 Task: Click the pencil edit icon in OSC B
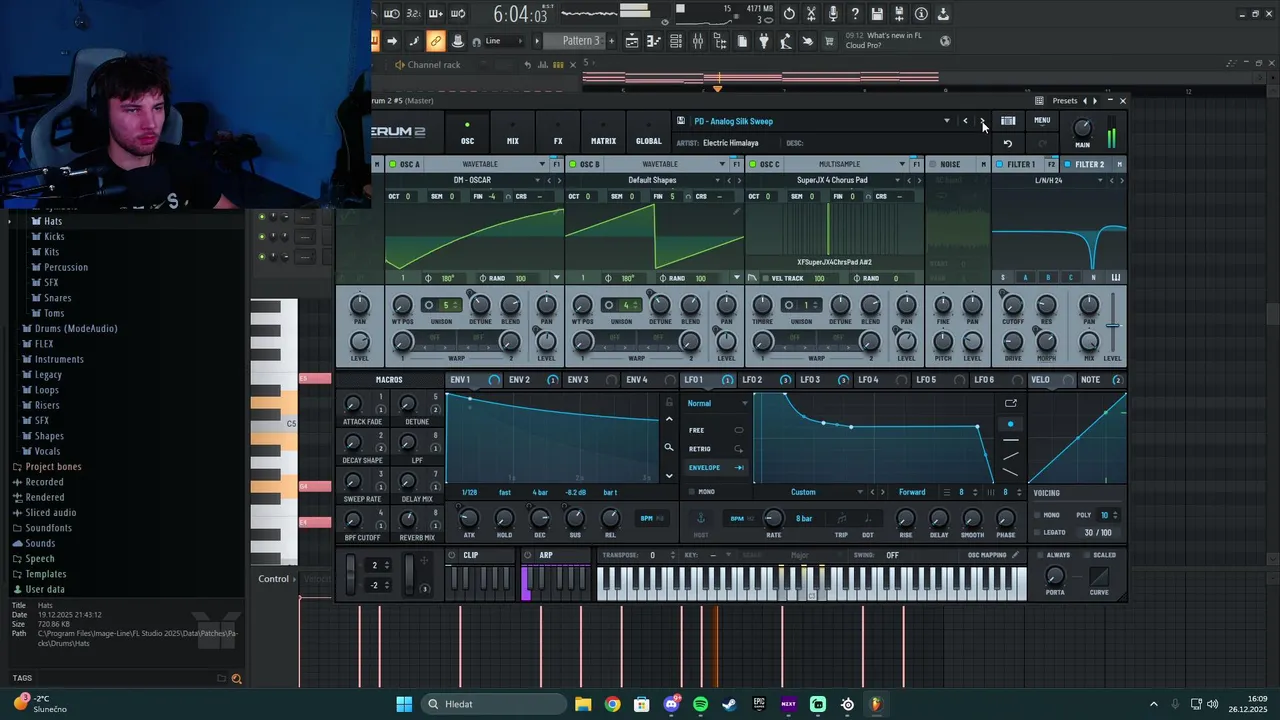click(737, 212)
